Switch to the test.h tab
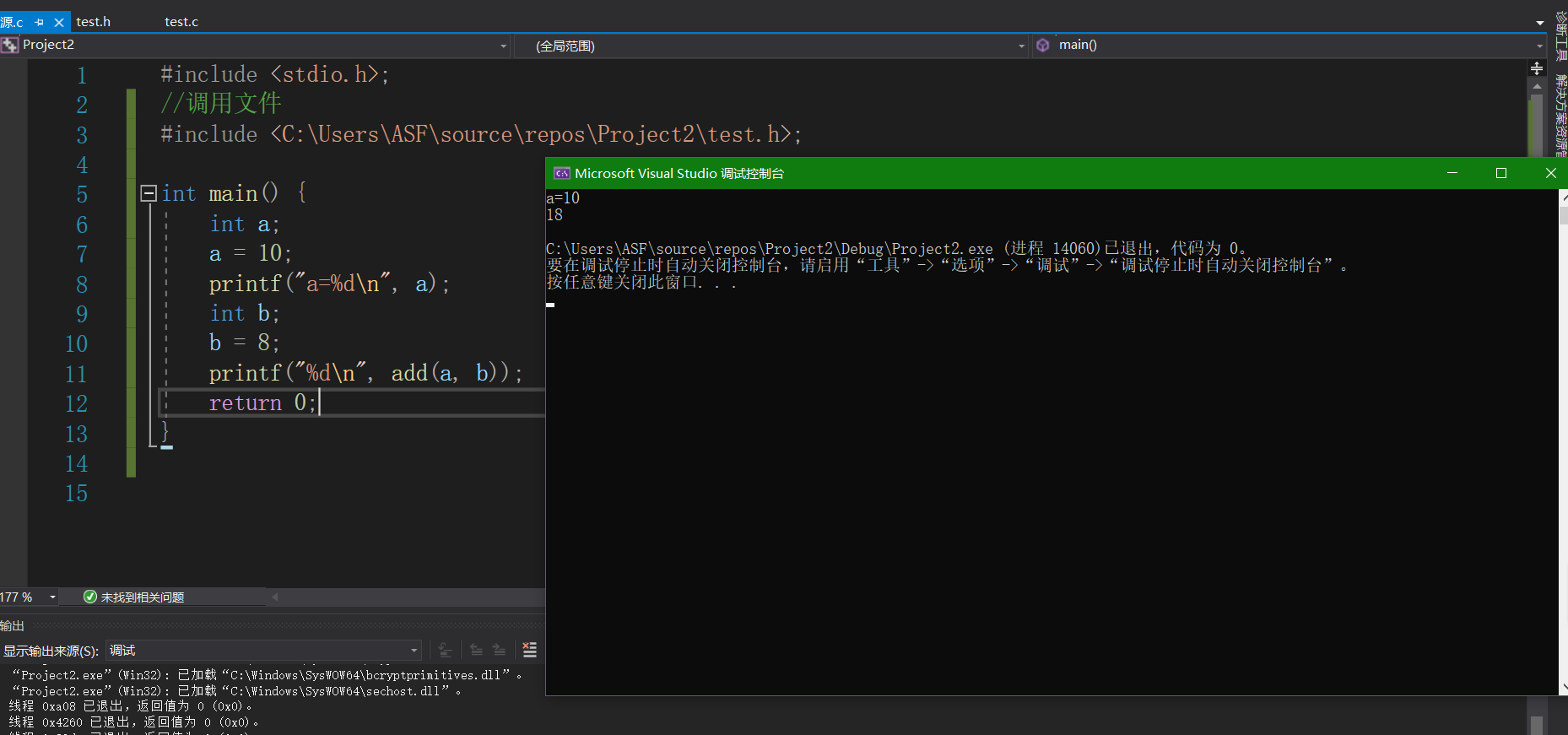The height and width of the screenshot is (735, 1568). 94,21
